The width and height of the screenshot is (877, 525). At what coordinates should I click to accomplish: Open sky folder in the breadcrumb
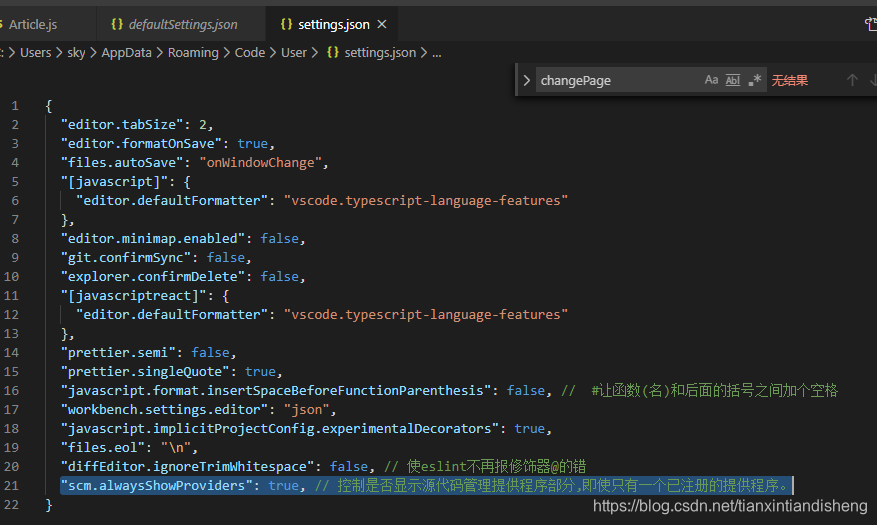point(76,53)
